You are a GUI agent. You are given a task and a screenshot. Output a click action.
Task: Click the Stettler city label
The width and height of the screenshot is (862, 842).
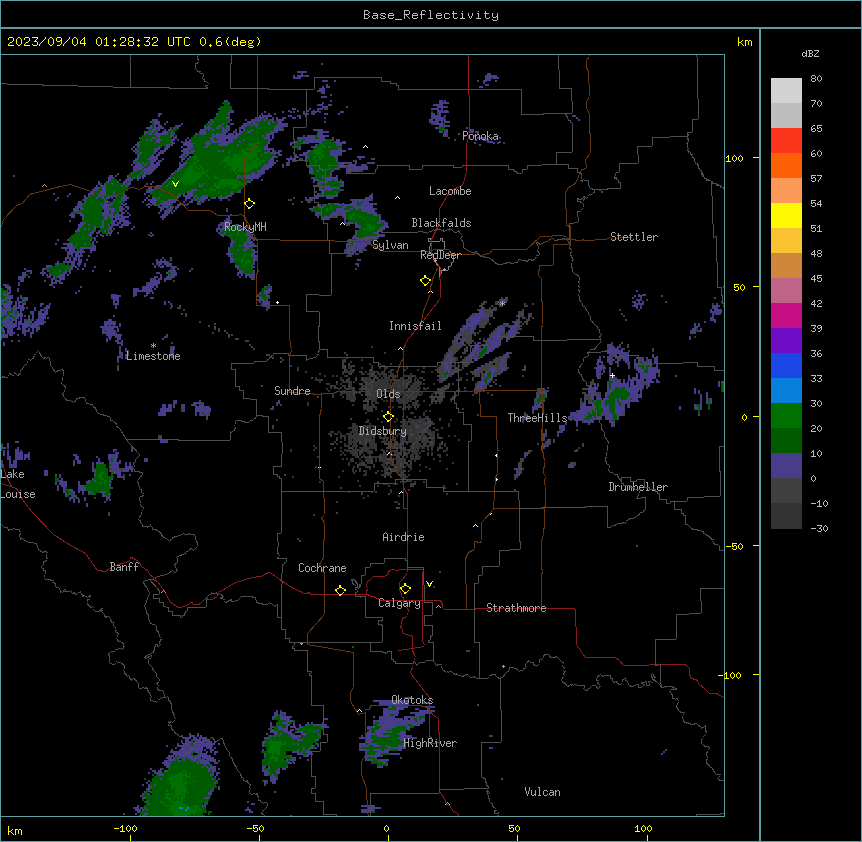(634, 237)
